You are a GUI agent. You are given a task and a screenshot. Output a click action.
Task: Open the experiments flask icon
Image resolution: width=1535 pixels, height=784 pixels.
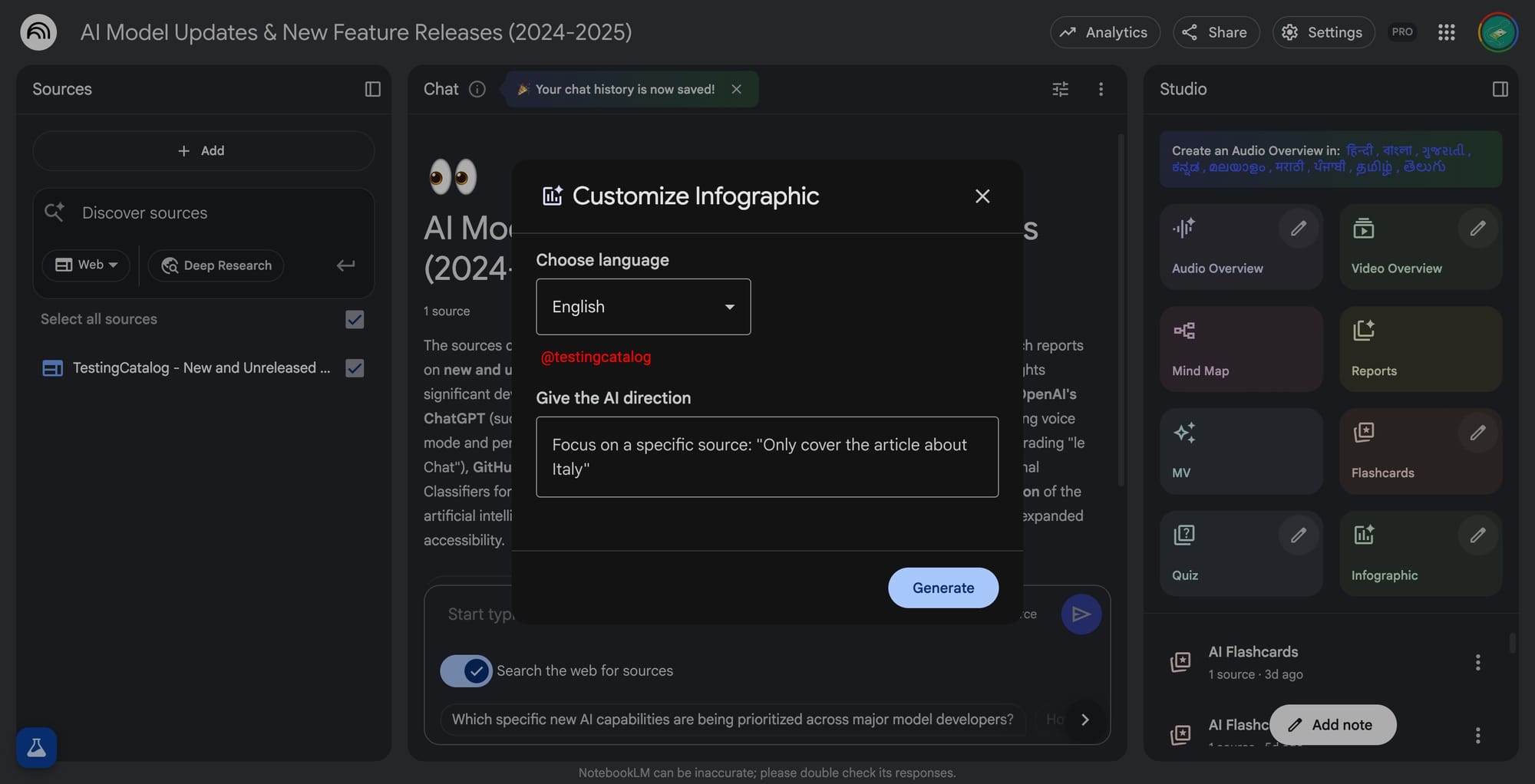36,747
